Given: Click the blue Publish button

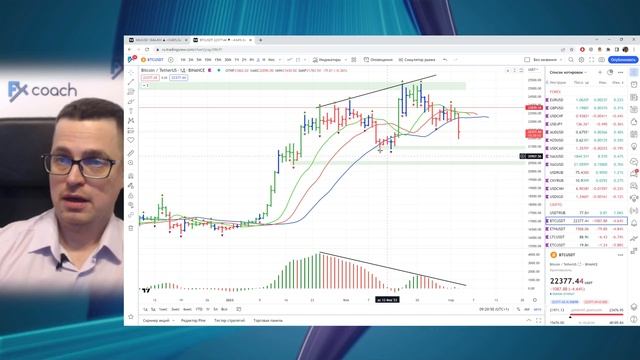Looking at the screenshot, I should [x=623, y=60].
